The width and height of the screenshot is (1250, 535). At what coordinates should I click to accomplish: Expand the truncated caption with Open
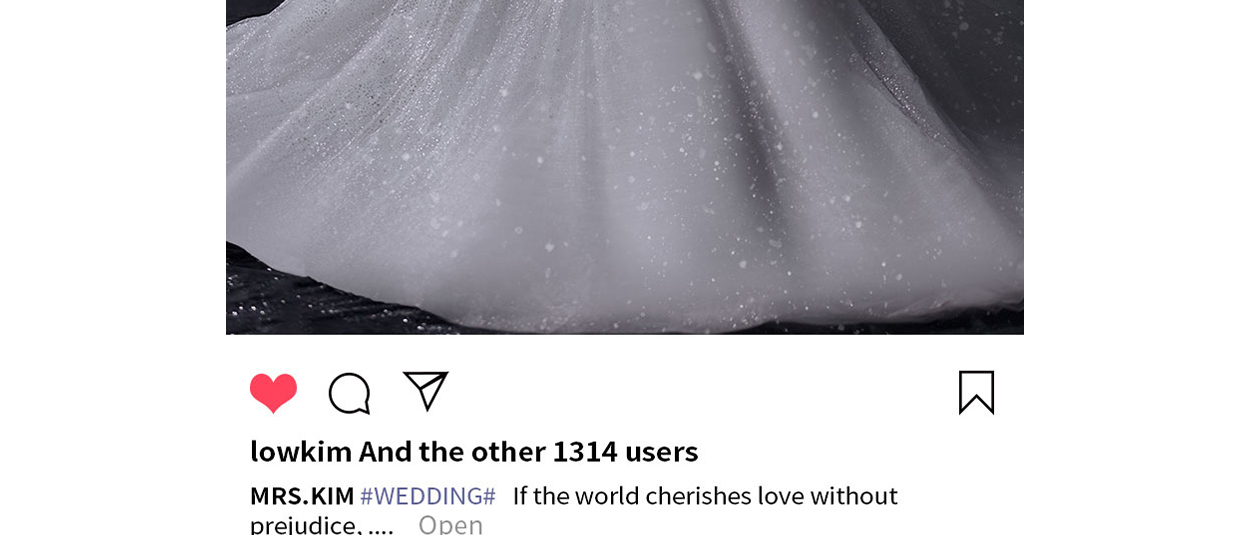[x=450, y=525]
